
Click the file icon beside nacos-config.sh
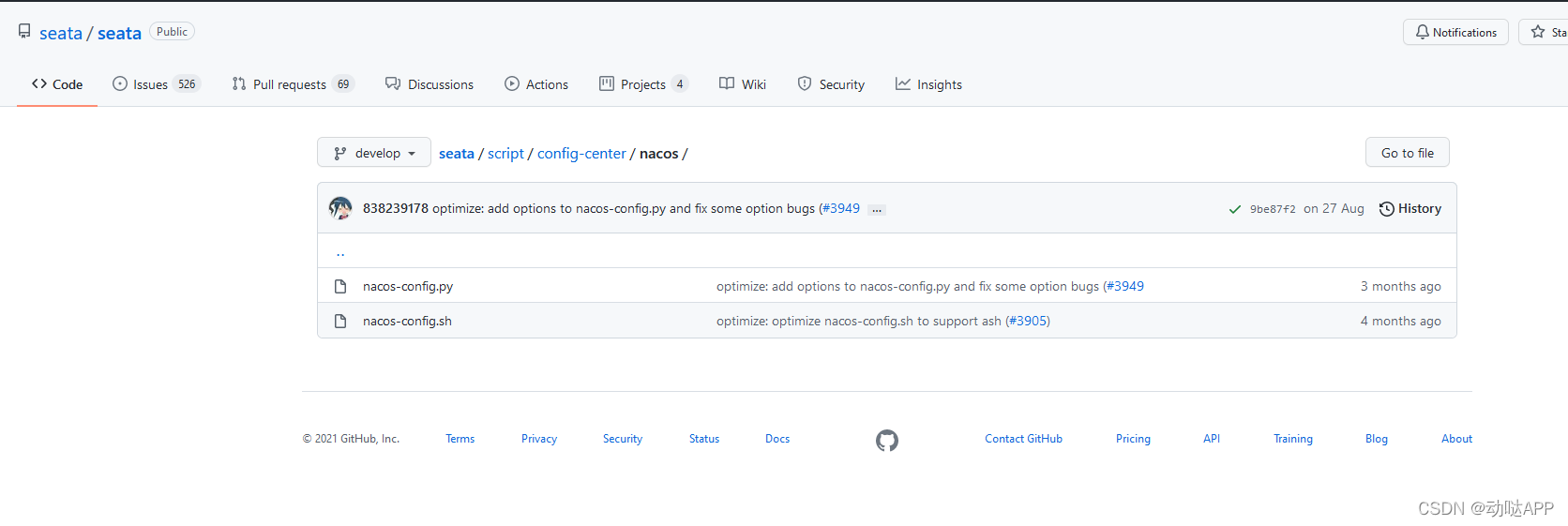(x=340, y=321)
